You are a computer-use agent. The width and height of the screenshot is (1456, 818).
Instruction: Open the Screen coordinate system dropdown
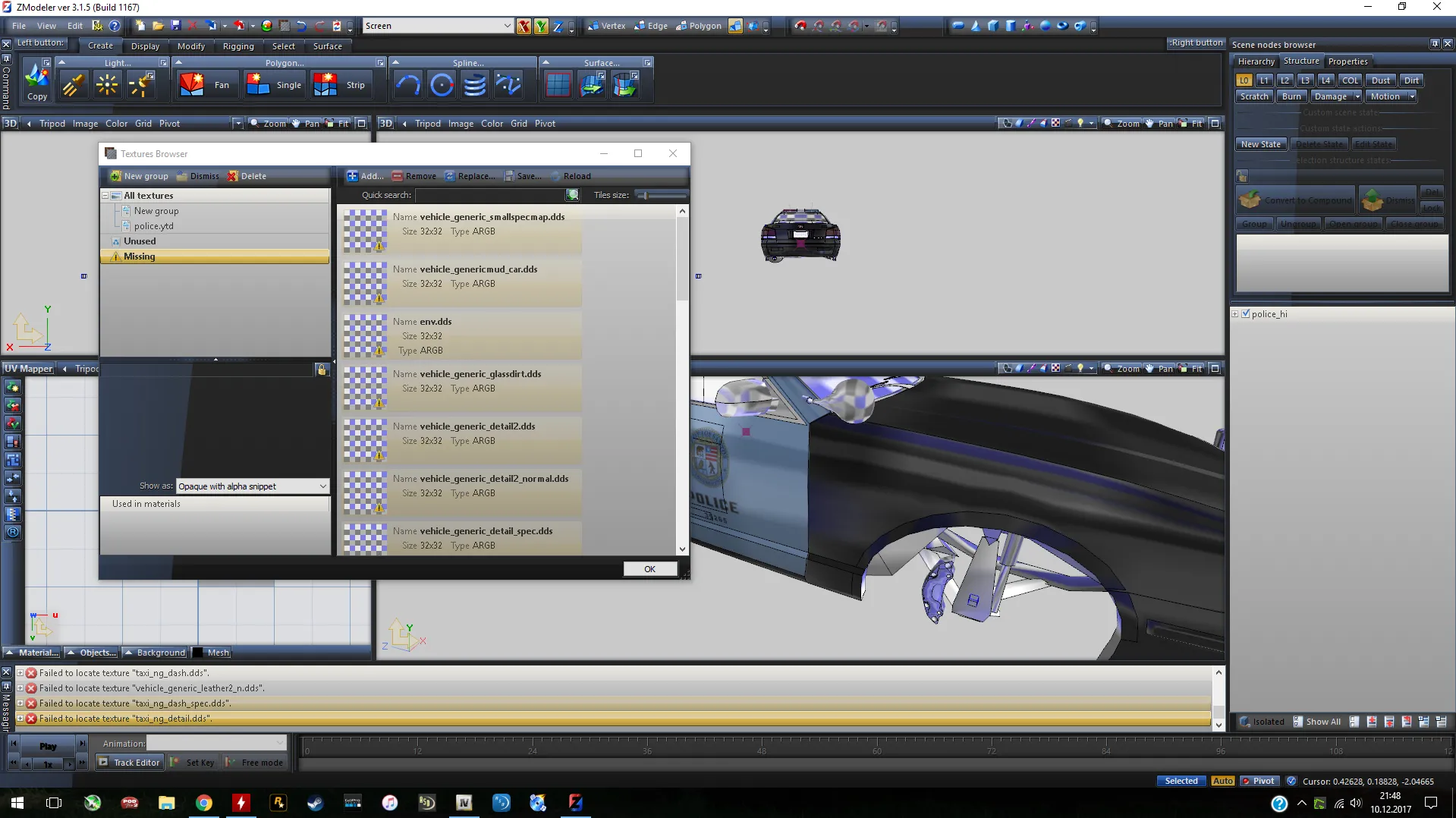[507, 26]
